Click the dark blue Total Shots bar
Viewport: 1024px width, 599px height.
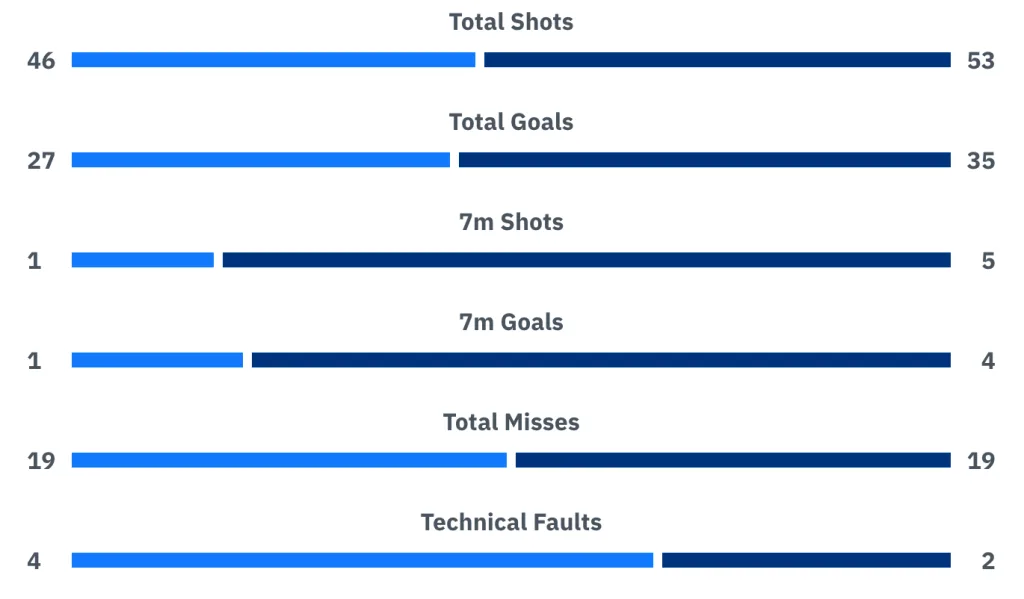point(717,60)
